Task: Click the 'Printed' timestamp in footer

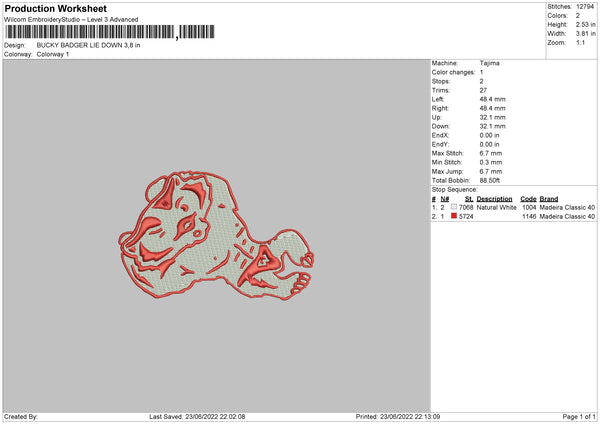Action: tap(398, 417)
